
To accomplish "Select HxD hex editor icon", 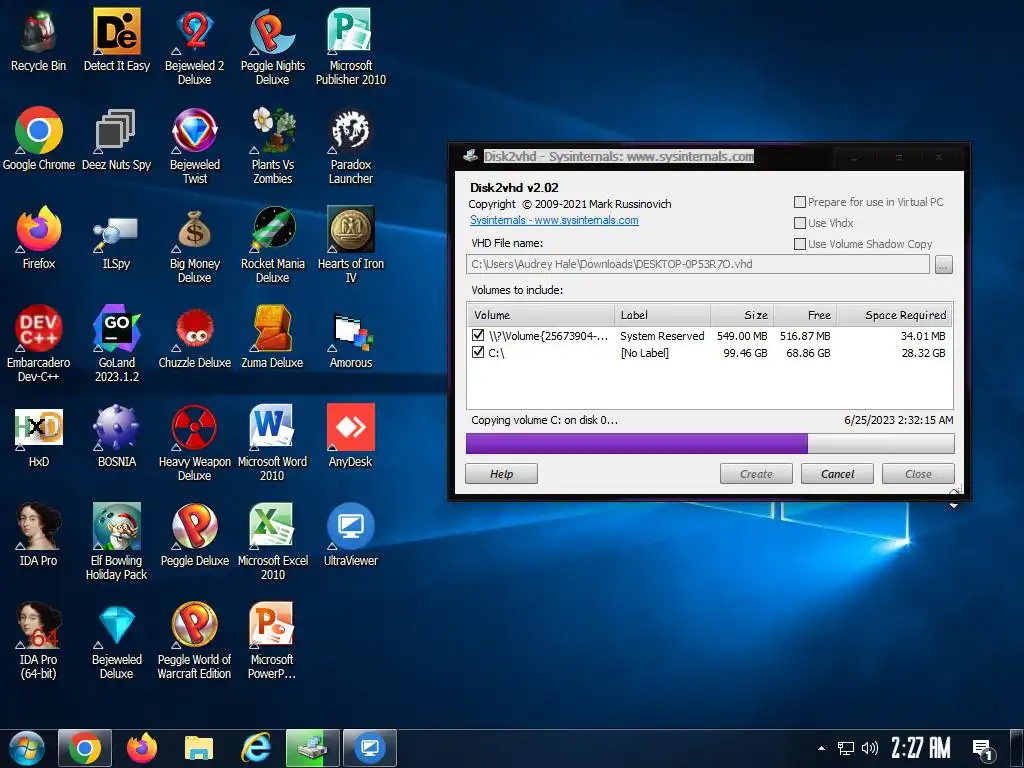I will pyautogui.click(x=39, y=436).
